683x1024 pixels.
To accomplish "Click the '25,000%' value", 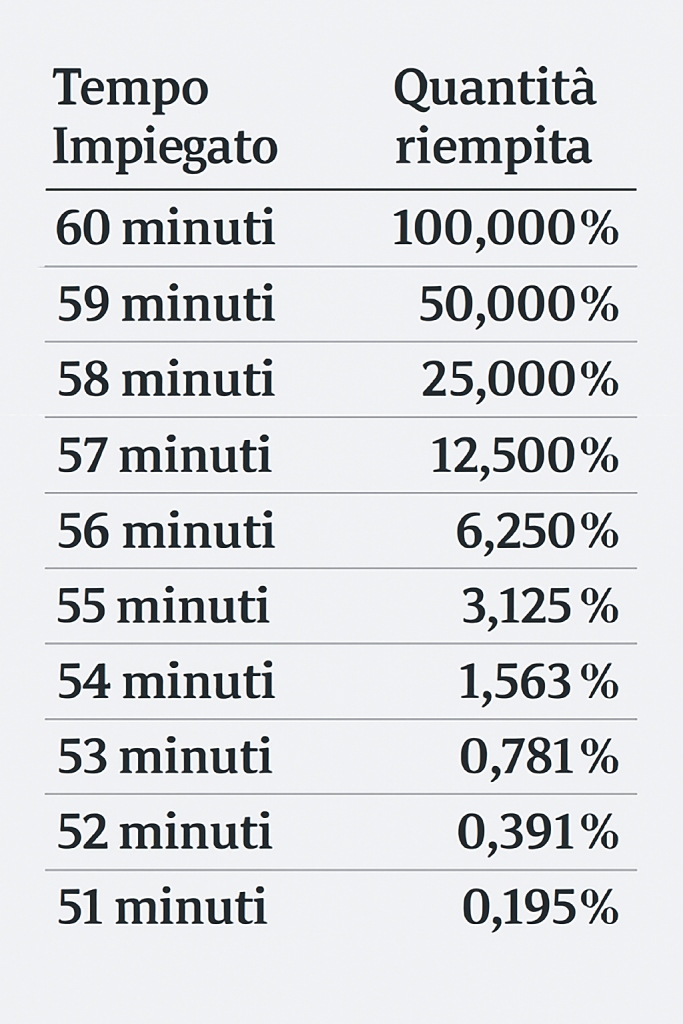I will 520,379.
